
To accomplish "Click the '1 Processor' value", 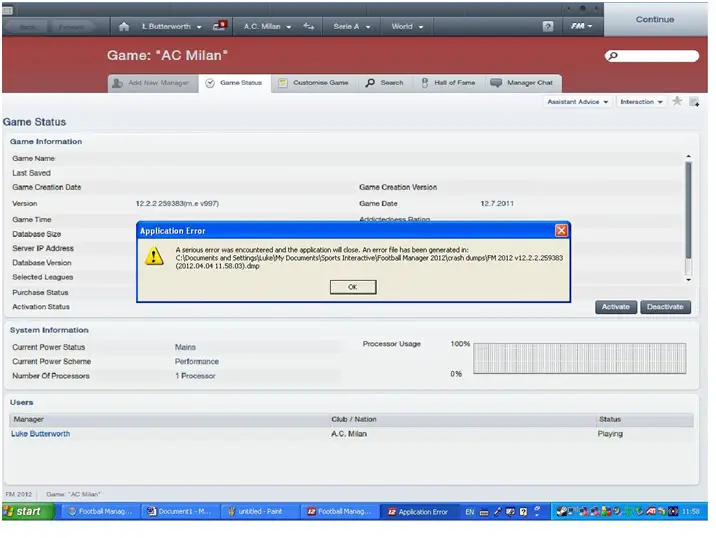I will pos(195,376).
